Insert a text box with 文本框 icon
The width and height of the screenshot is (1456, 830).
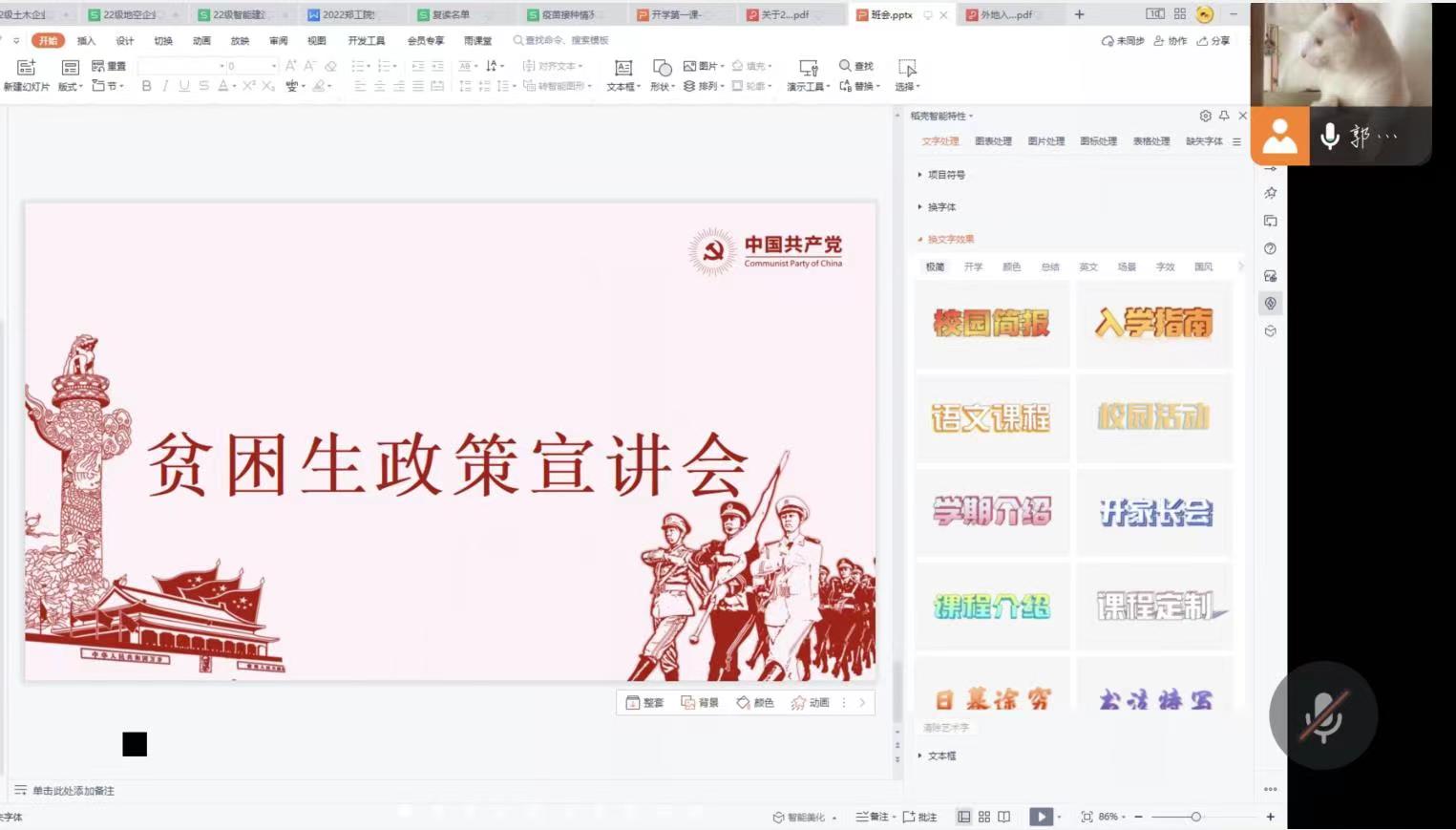(622, 68)
